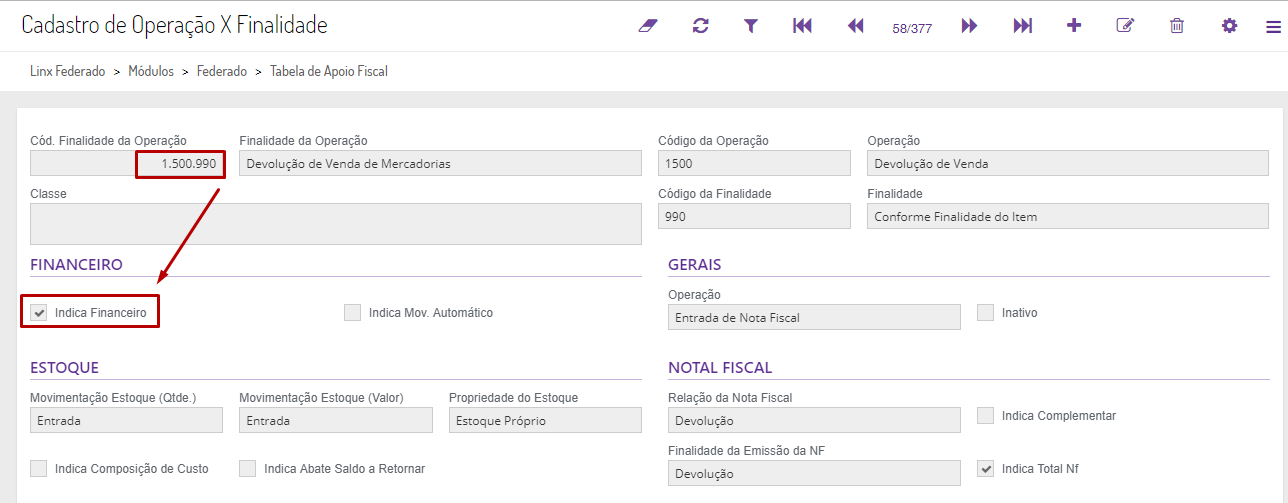
Task: Click the eraser clear-form icon
Action: pyautogui.click(x=648, y=26)
